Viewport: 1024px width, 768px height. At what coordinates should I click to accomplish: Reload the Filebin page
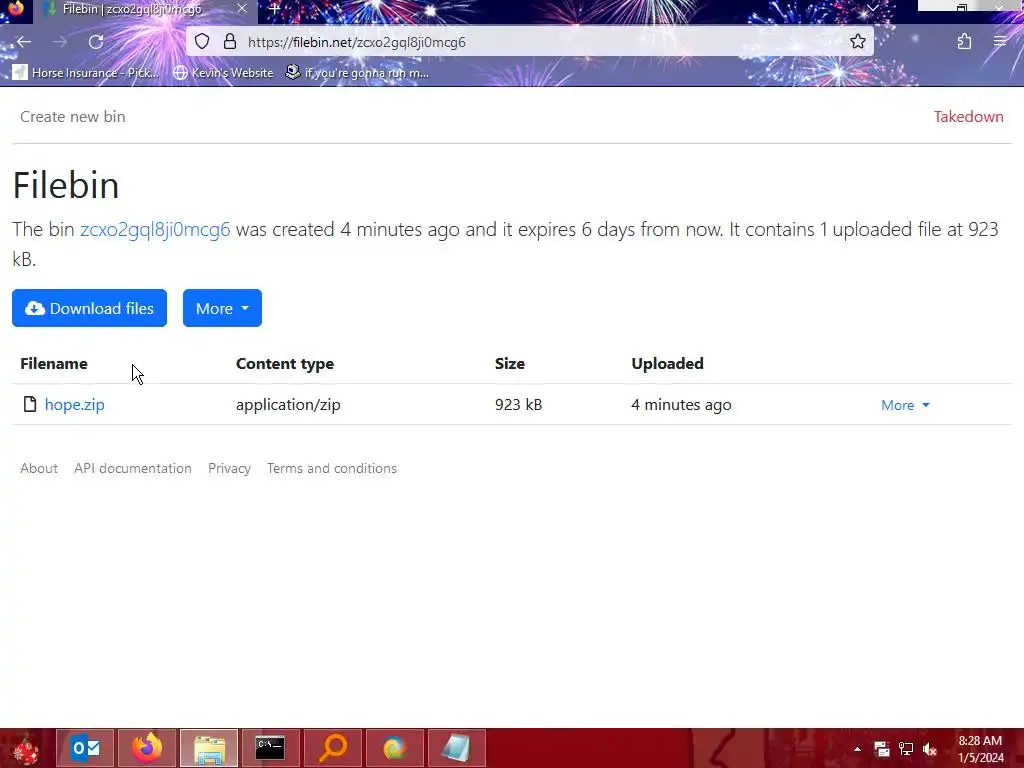pyautogui.click(x=96, y=42)
